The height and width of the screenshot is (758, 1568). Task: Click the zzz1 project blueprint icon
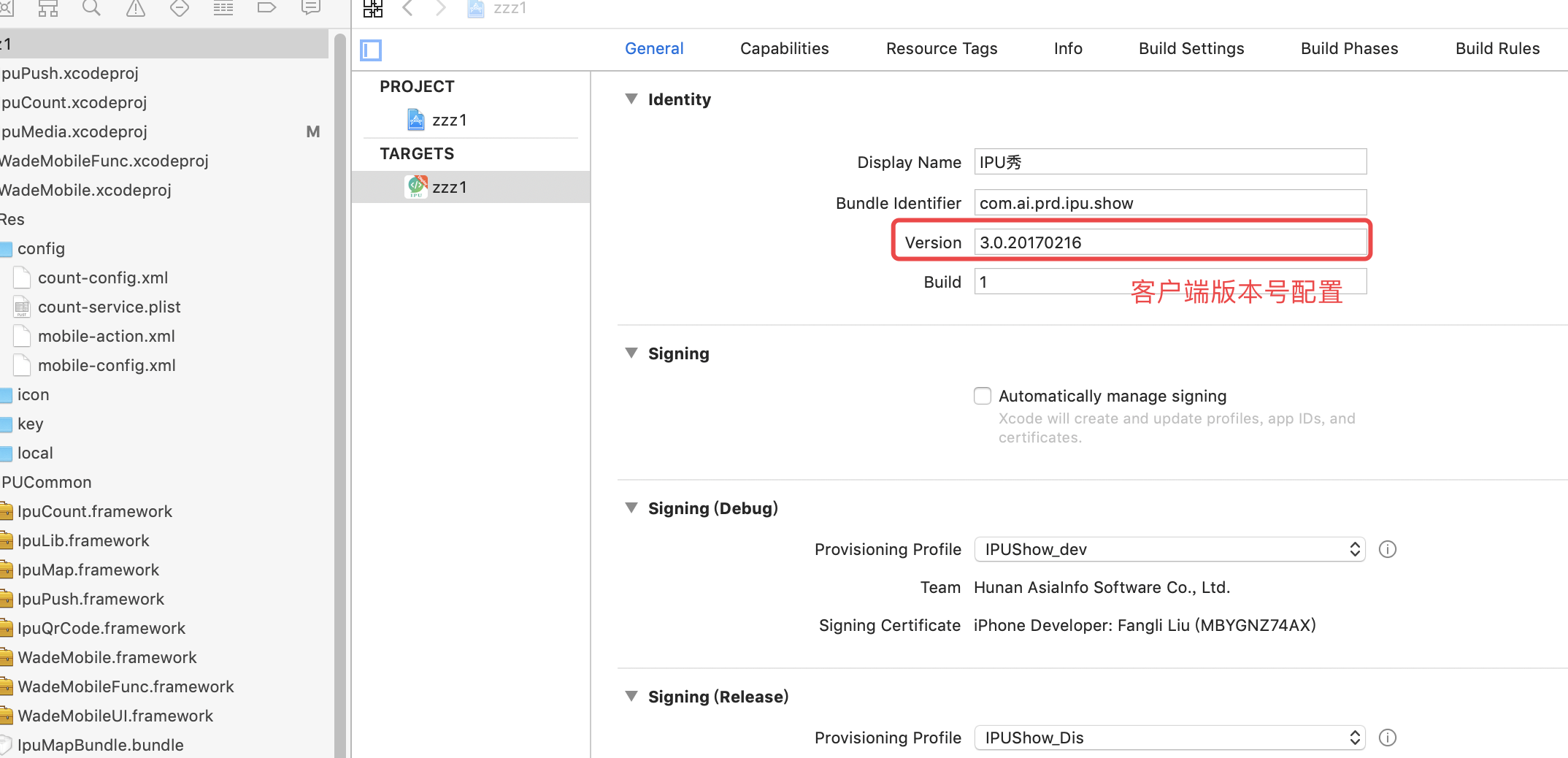[x=416, y=120]
